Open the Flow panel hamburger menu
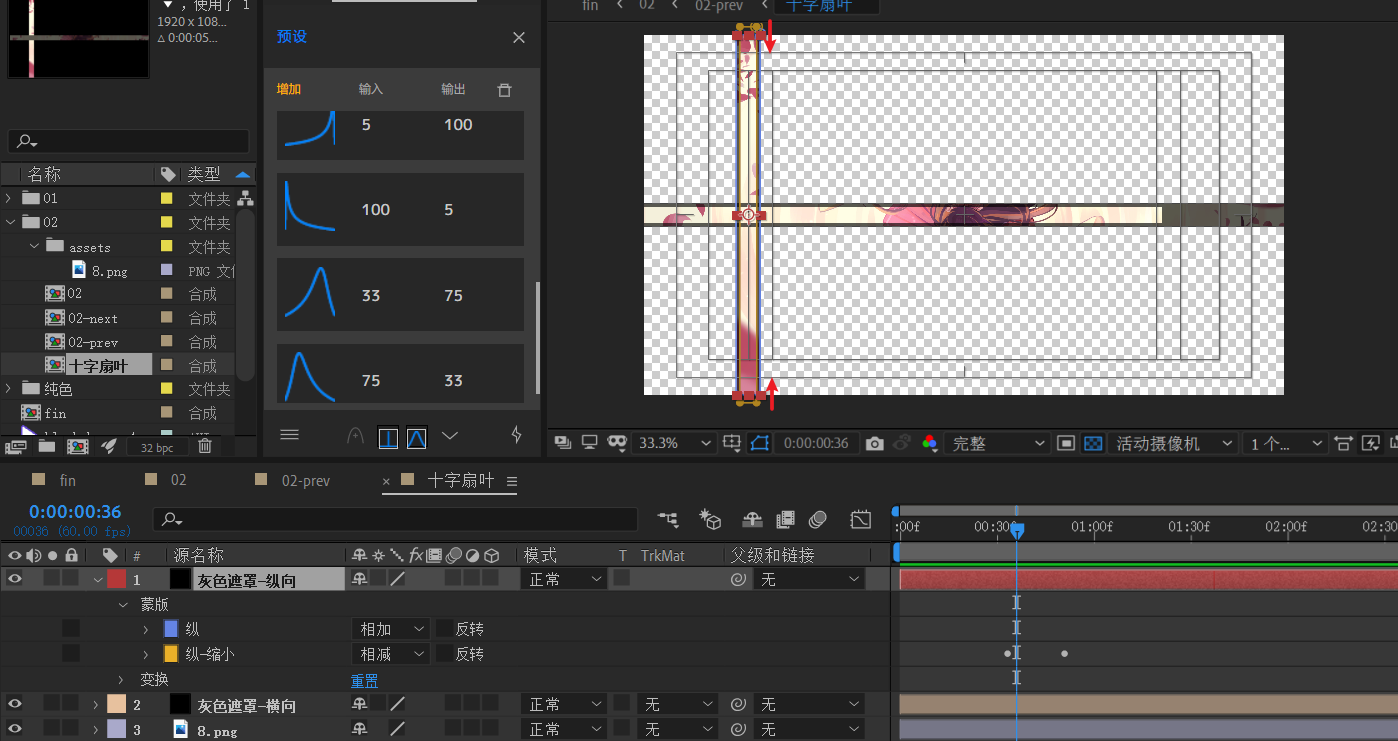This screenshot has height=741, width=1398. coord(289,435)
